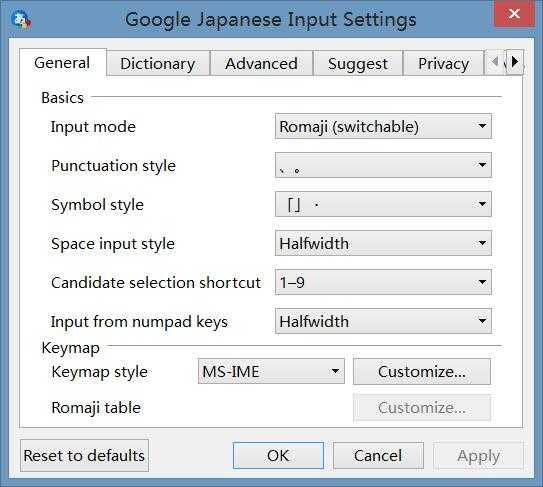The height and width of the screenshot is (487, 543).
Task: Expand the Space input style dropdown
Action: click(383, 243)
